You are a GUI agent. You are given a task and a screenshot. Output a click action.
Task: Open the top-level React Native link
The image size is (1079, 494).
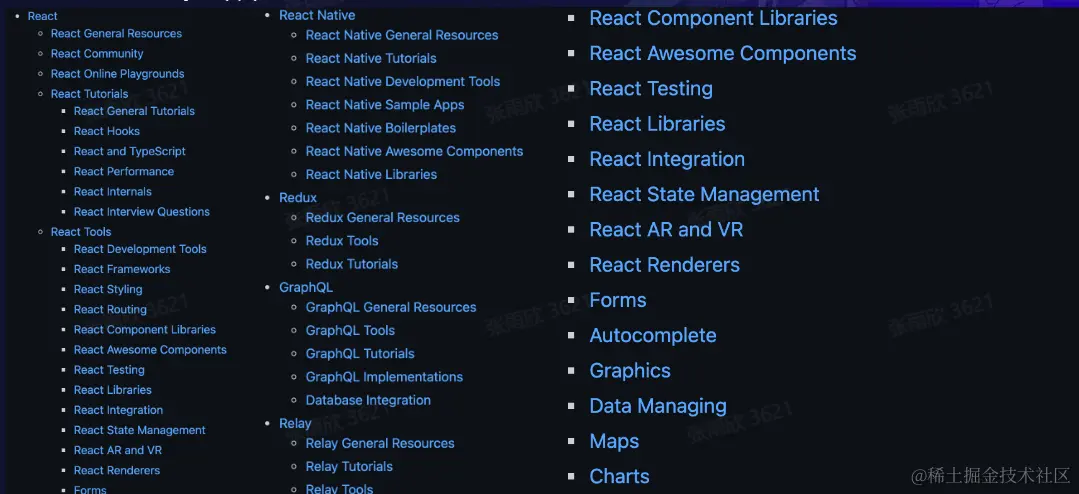[x=317, y=15]
